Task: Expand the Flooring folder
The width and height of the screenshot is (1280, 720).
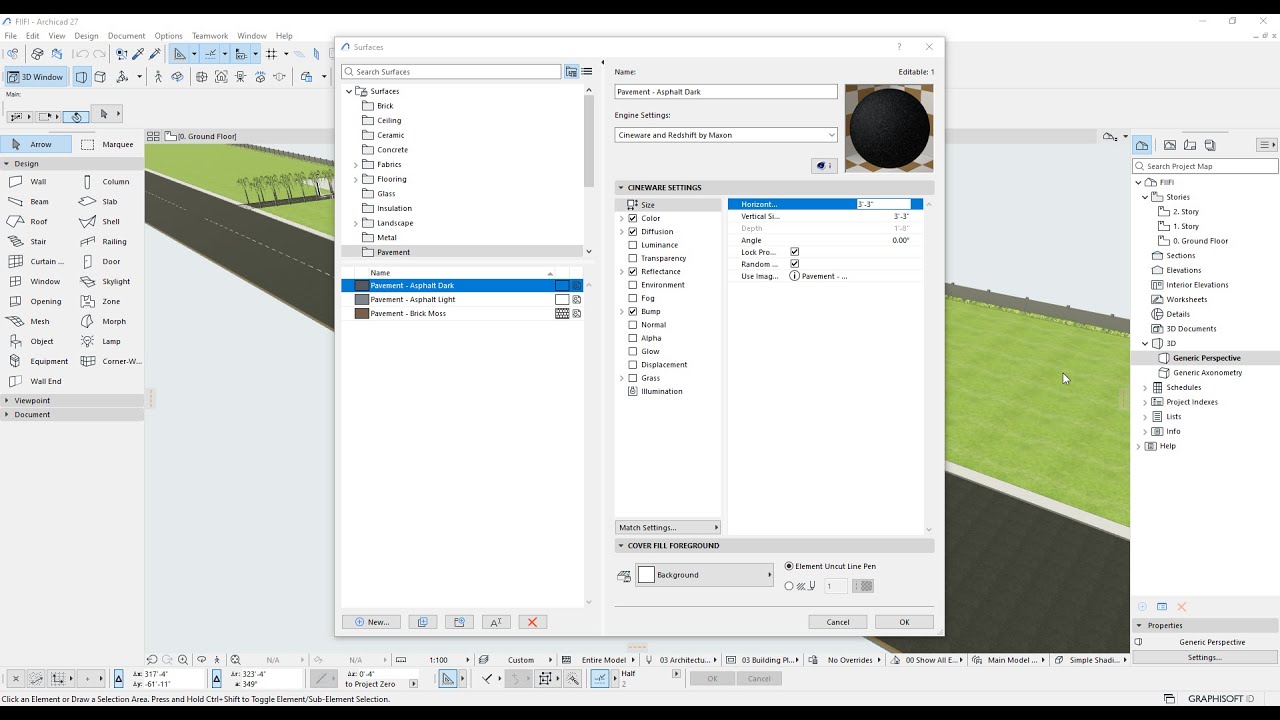Action: pyautogui.click(x=355, y=179)
